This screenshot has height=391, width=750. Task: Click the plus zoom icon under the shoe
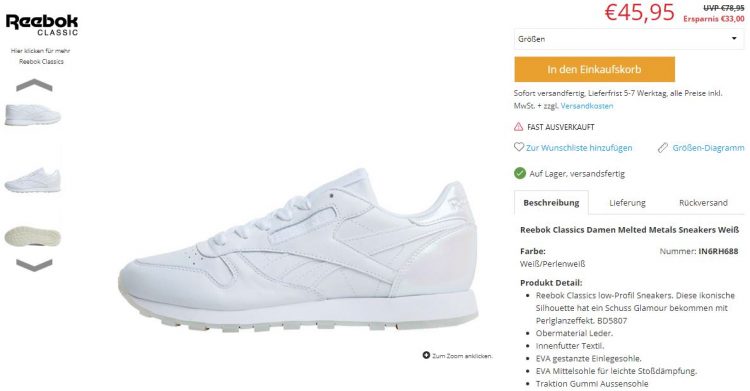pyautogui.click(x=426, y=355)
